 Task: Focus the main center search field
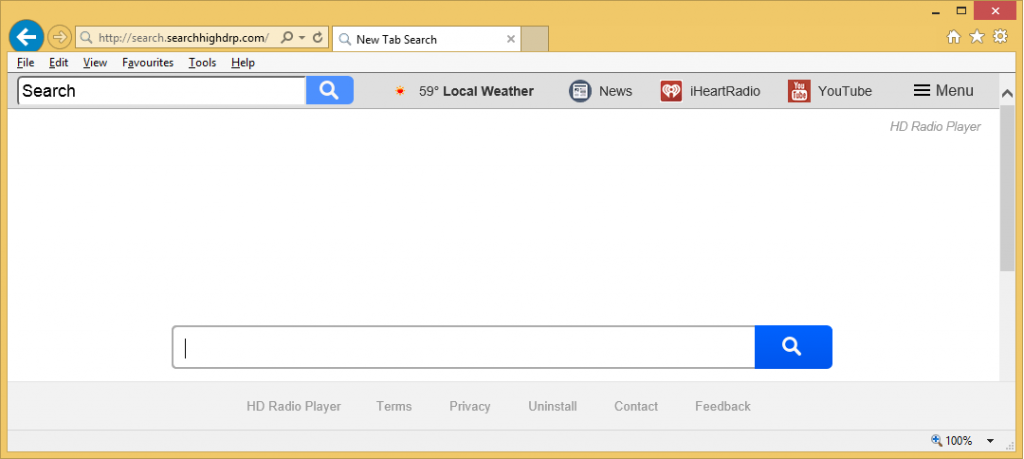[464, 347]
